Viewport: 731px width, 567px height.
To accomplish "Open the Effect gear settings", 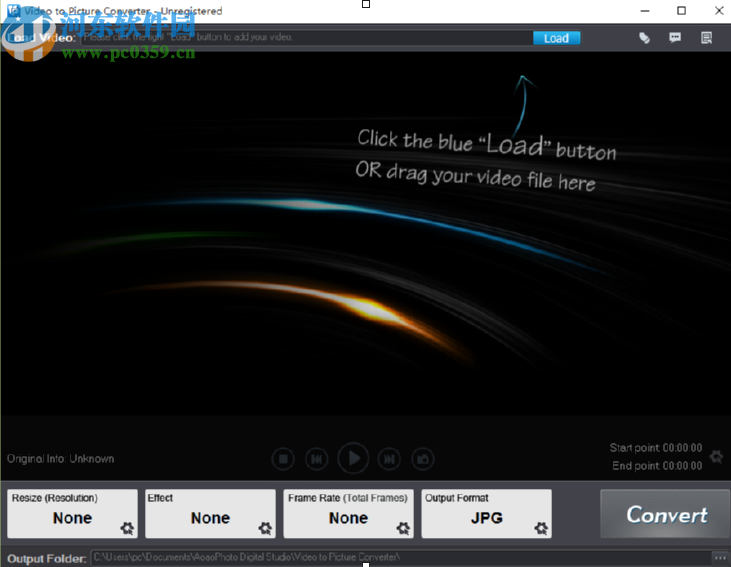I will coord(265,528).
